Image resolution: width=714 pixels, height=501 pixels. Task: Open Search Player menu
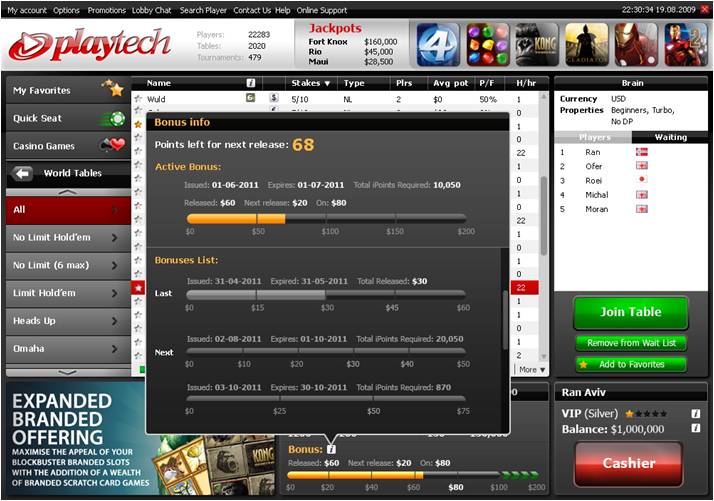click(x=203, y=10)
